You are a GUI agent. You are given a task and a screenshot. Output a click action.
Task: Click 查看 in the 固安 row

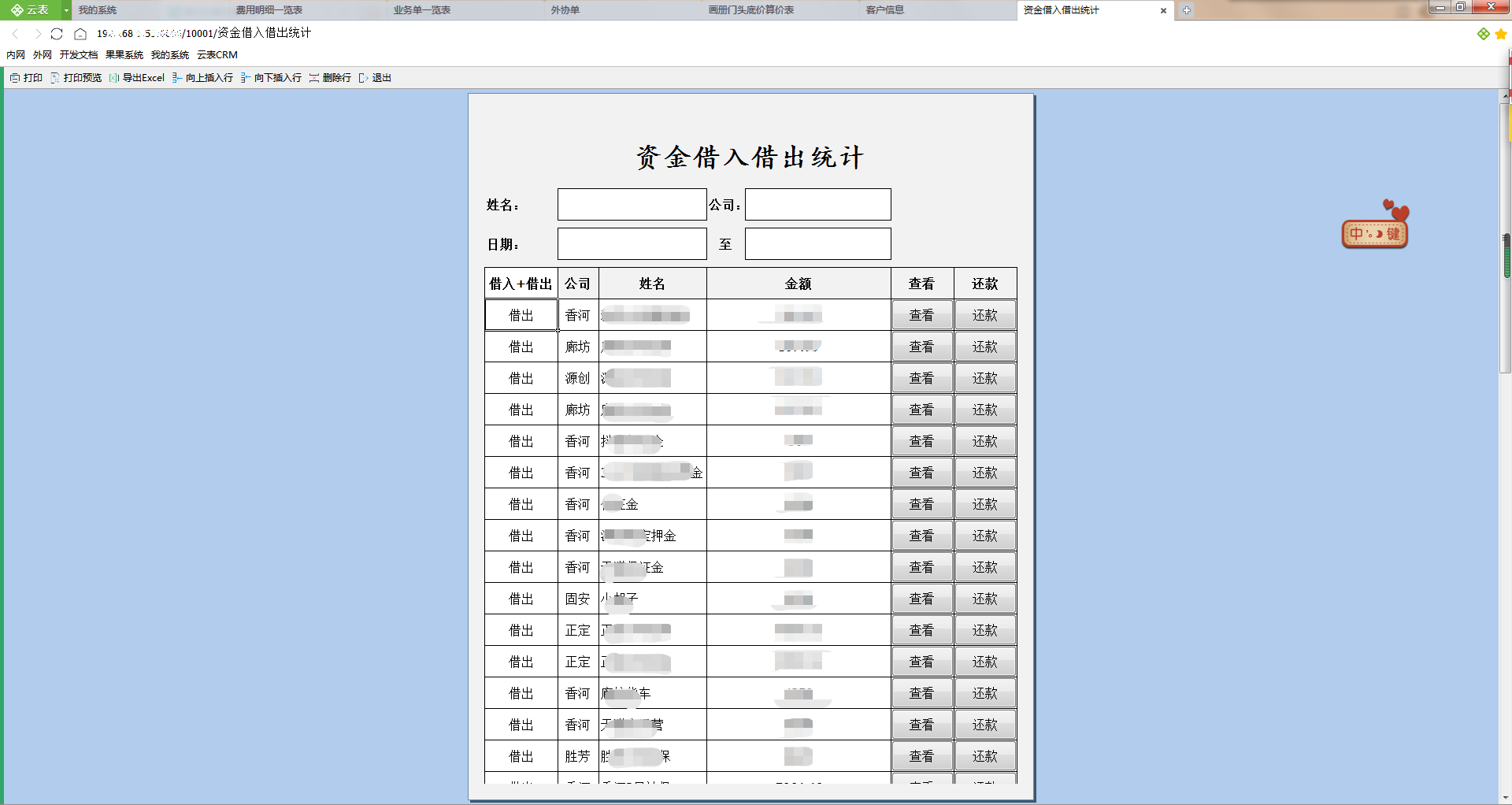coord(922,599)
